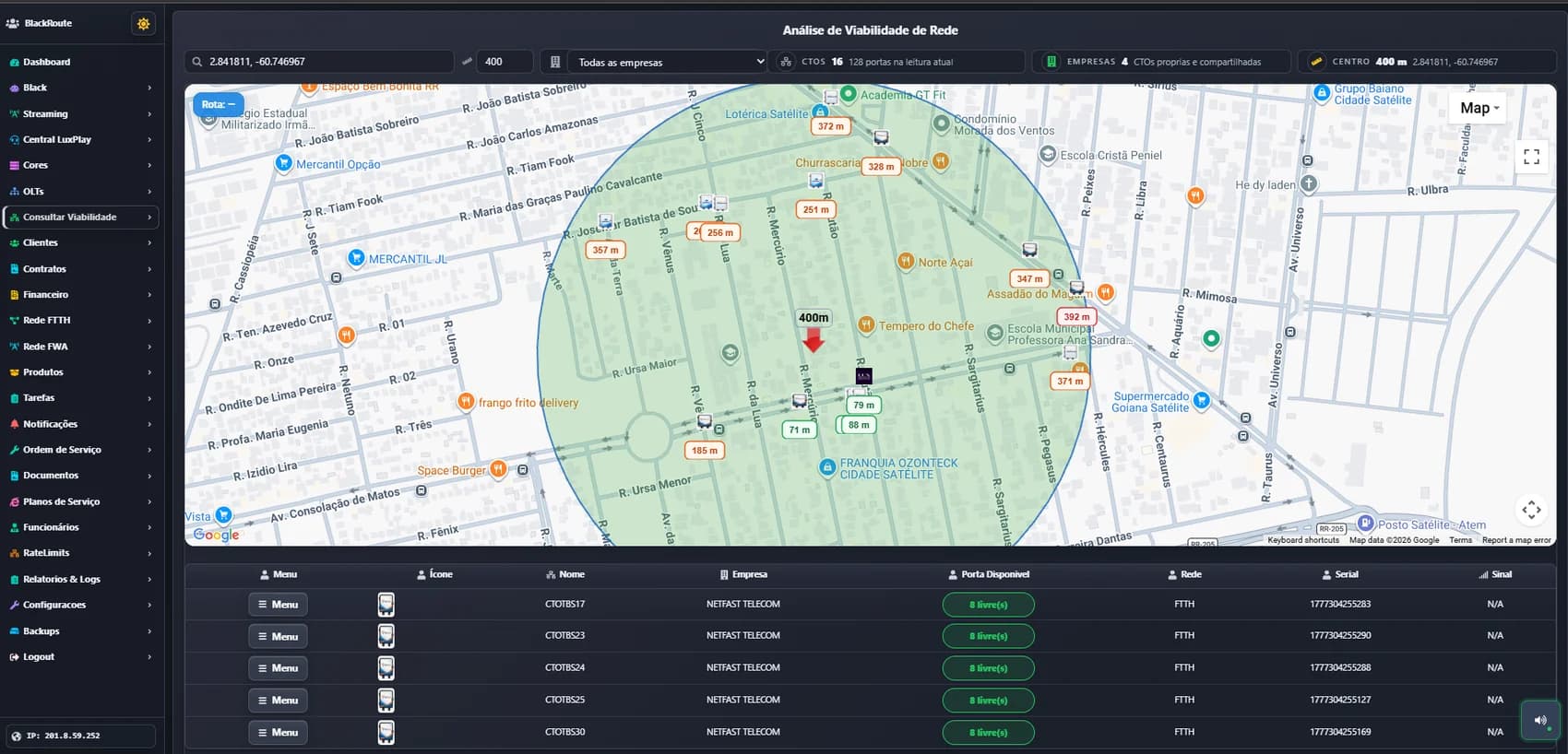Click the search magnifier icon in coordinates field
Screen dimensions: 1568x754
(x=197, y=62)
